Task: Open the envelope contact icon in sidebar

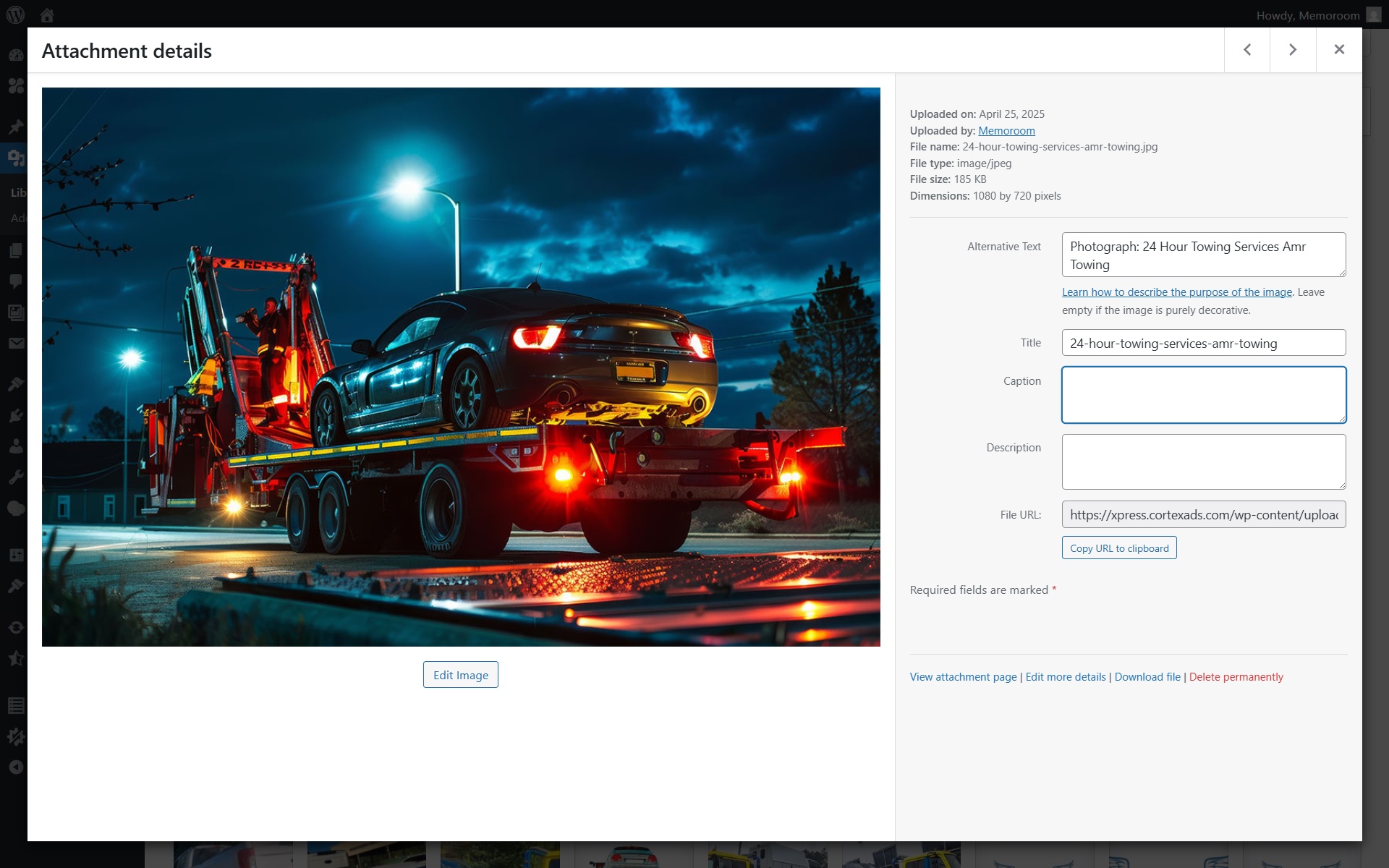Action: [x=16, y=344]
